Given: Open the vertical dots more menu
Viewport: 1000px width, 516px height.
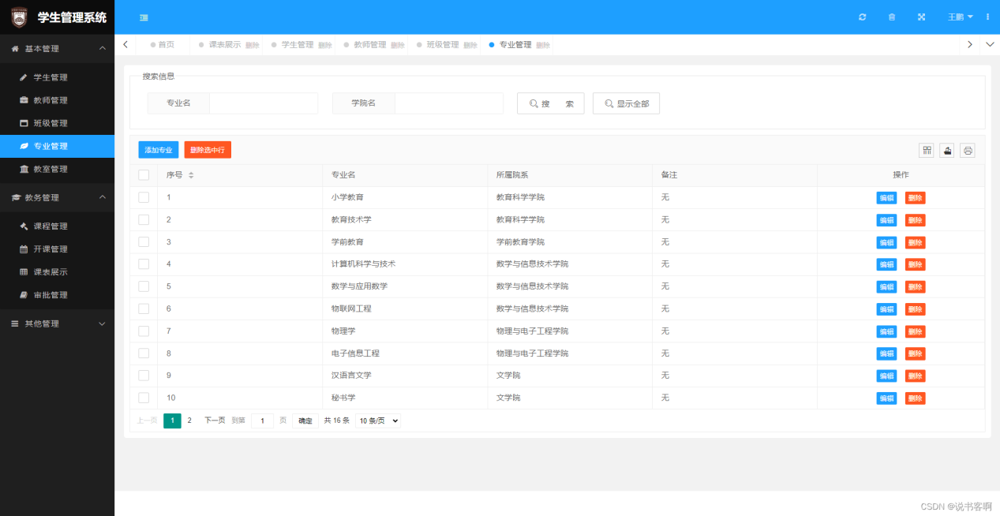Looking at the screenshot, I should [x=987, y=17].
